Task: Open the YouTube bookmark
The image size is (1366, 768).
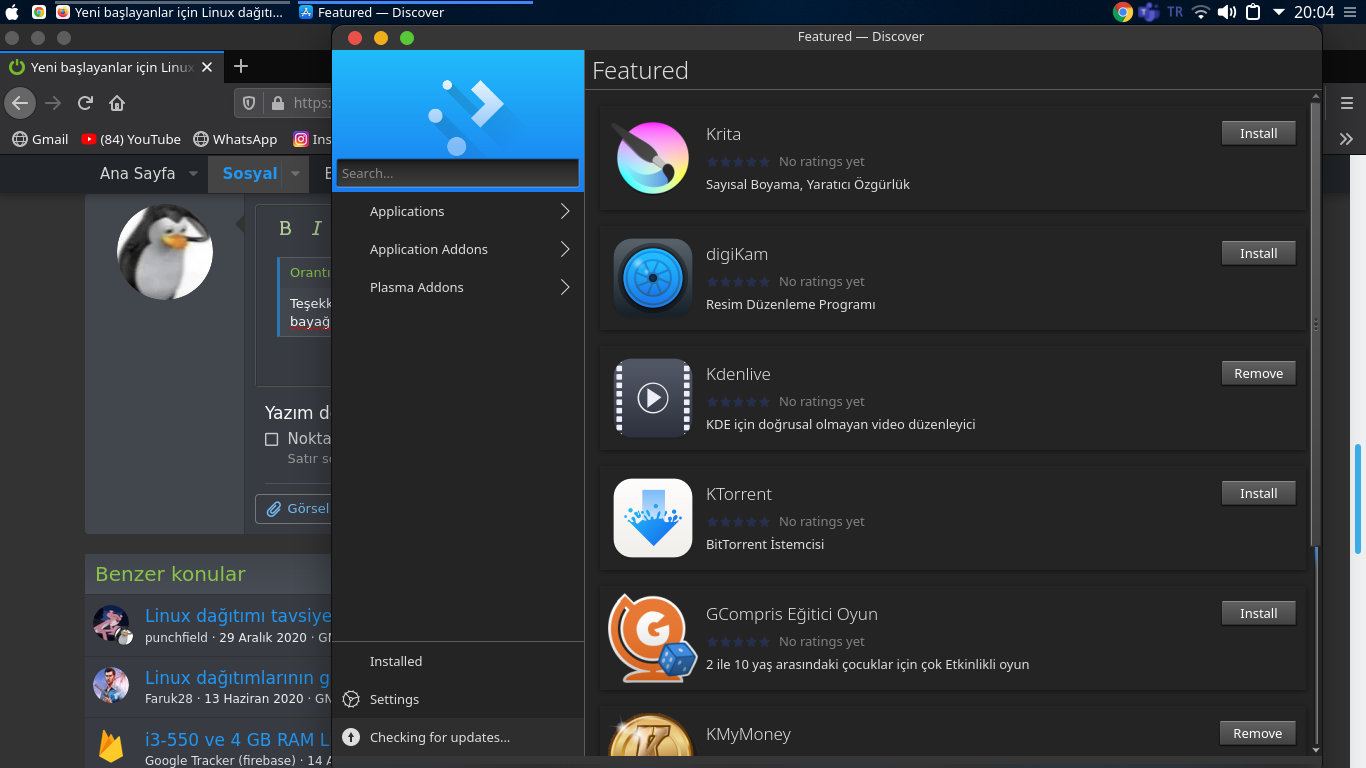Action: [x=131, y=139]
